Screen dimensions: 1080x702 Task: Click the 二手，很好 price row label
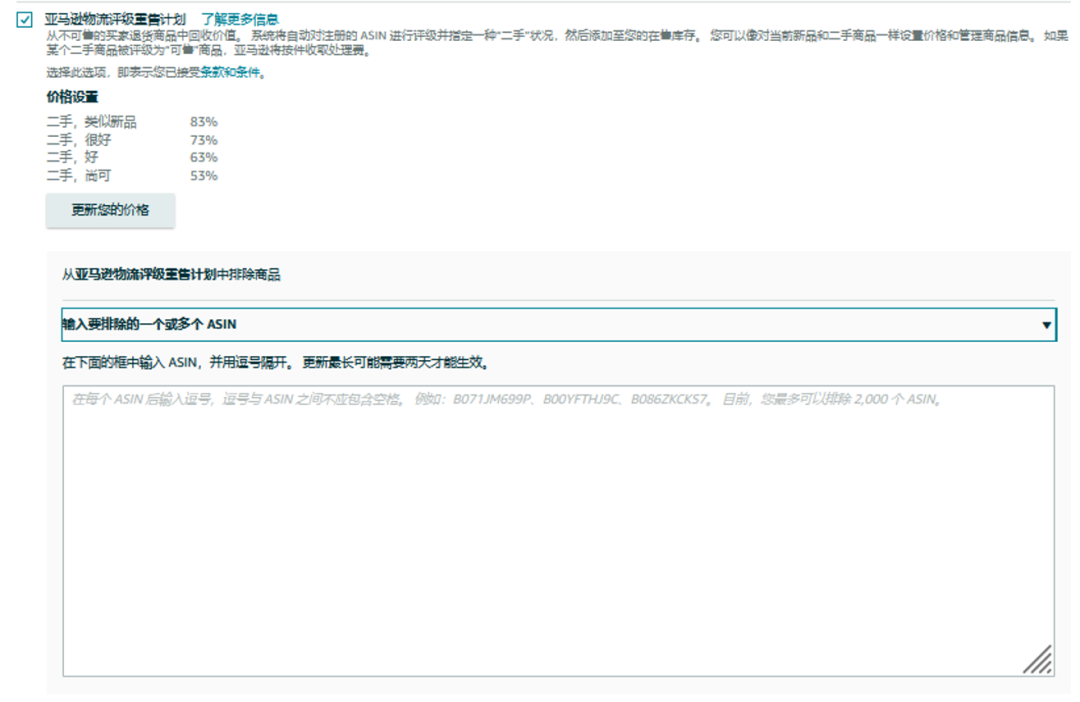(x=79, y=140)
